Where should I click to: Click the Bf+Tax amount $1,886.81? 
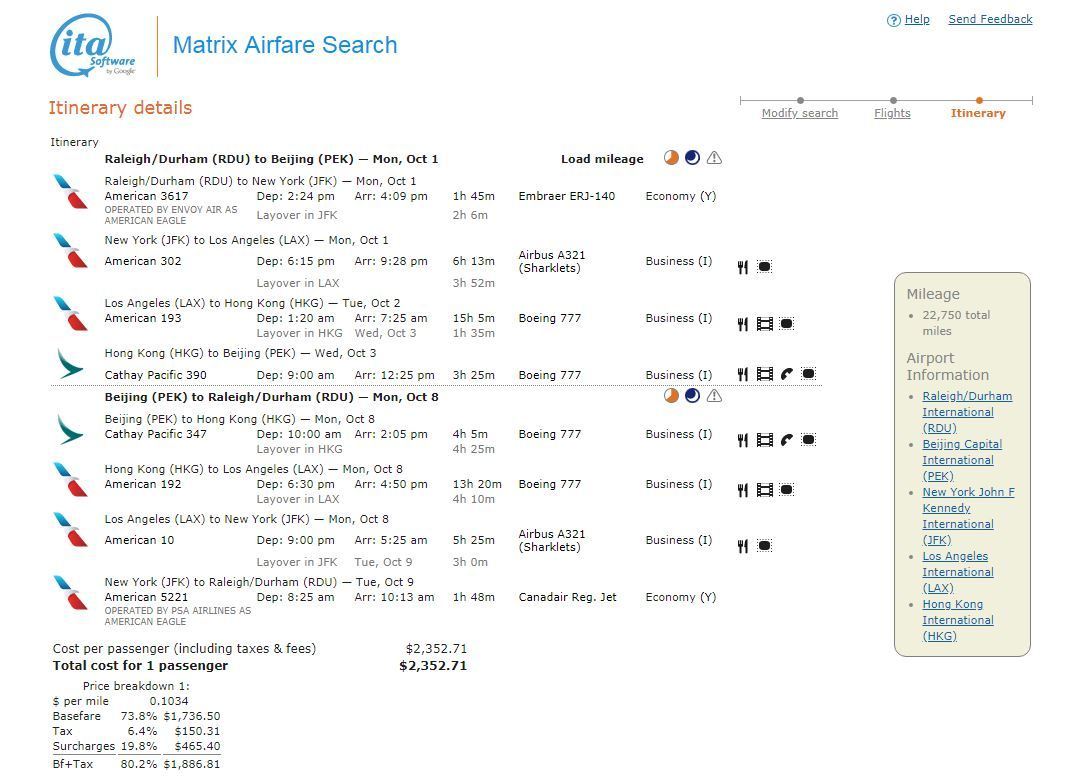tap(192, 764)
